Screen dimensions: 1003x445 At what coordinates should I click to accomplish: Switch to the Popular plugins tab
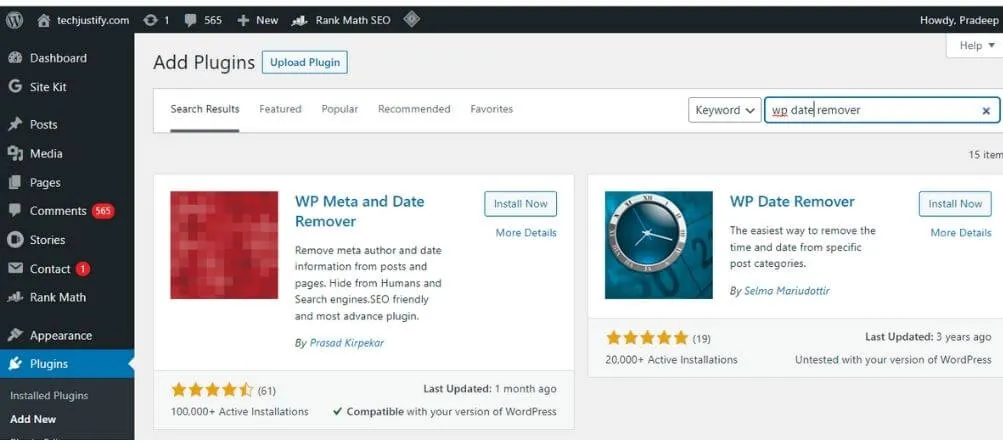[x=339, y=109]
